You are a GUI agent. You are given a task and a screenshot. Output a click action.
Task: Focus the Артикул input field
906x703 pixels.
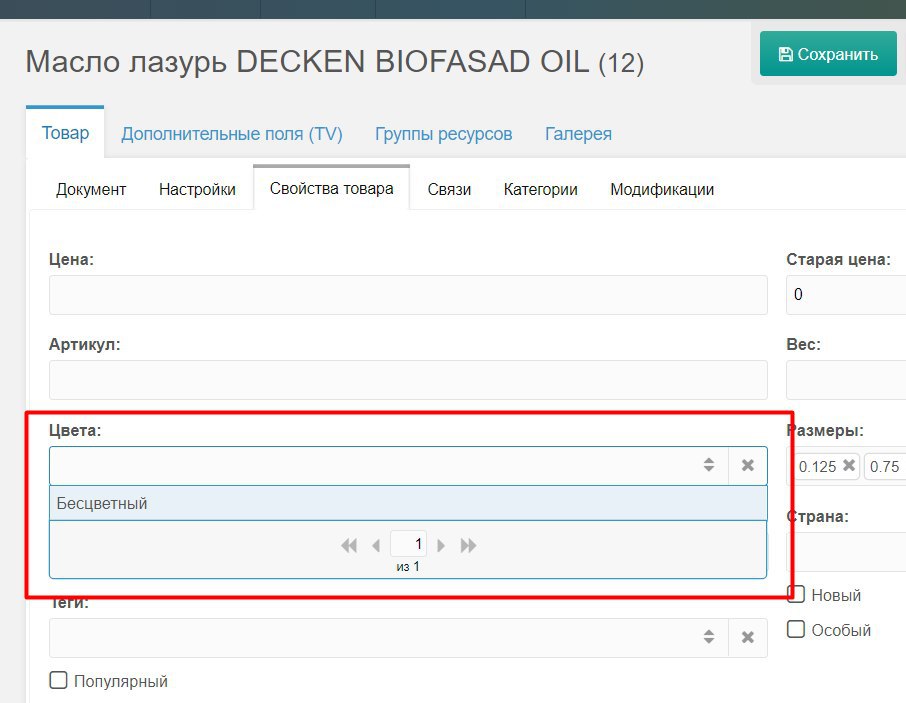coord(408,380)
